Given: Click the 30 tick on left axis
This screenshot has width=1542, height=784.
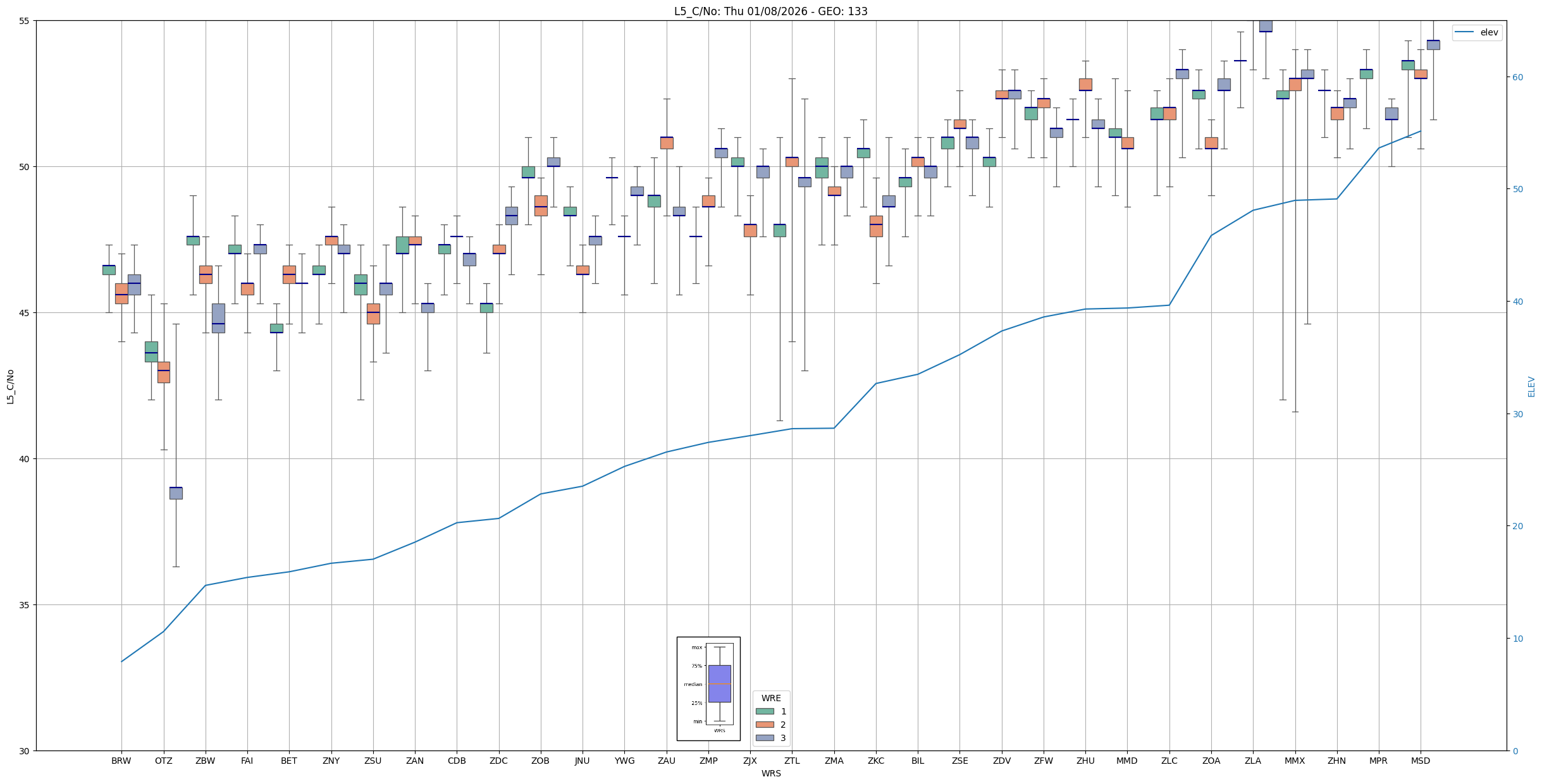Looking at the screenshot, I should pos(24,751).
